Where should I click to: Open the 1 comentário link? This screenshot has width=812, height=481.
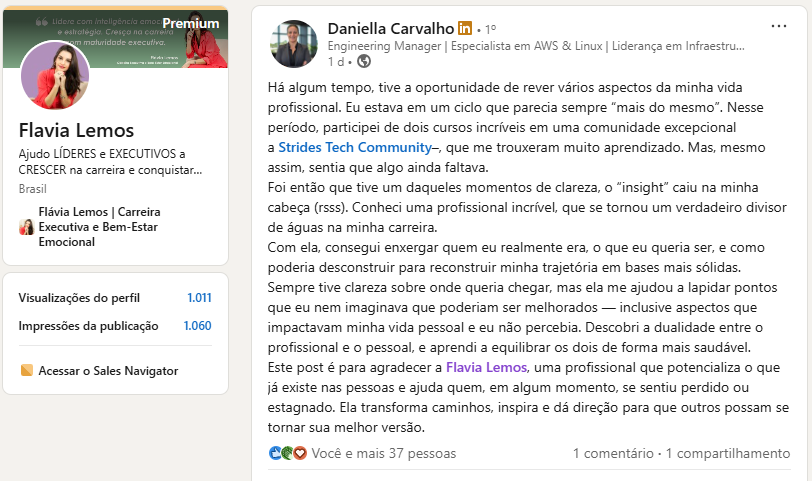pos(615,453)
